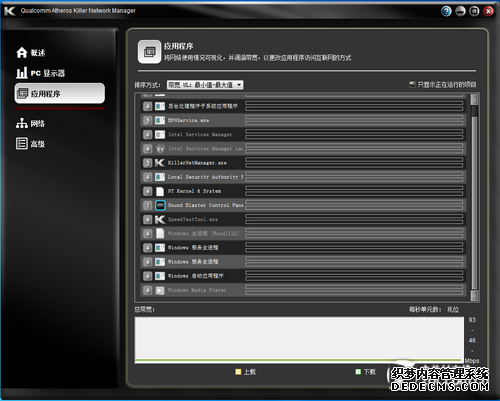Click the Intel Services Manager app icon
The width and height of the screenshot is (500, 401).
pos(160,135)
